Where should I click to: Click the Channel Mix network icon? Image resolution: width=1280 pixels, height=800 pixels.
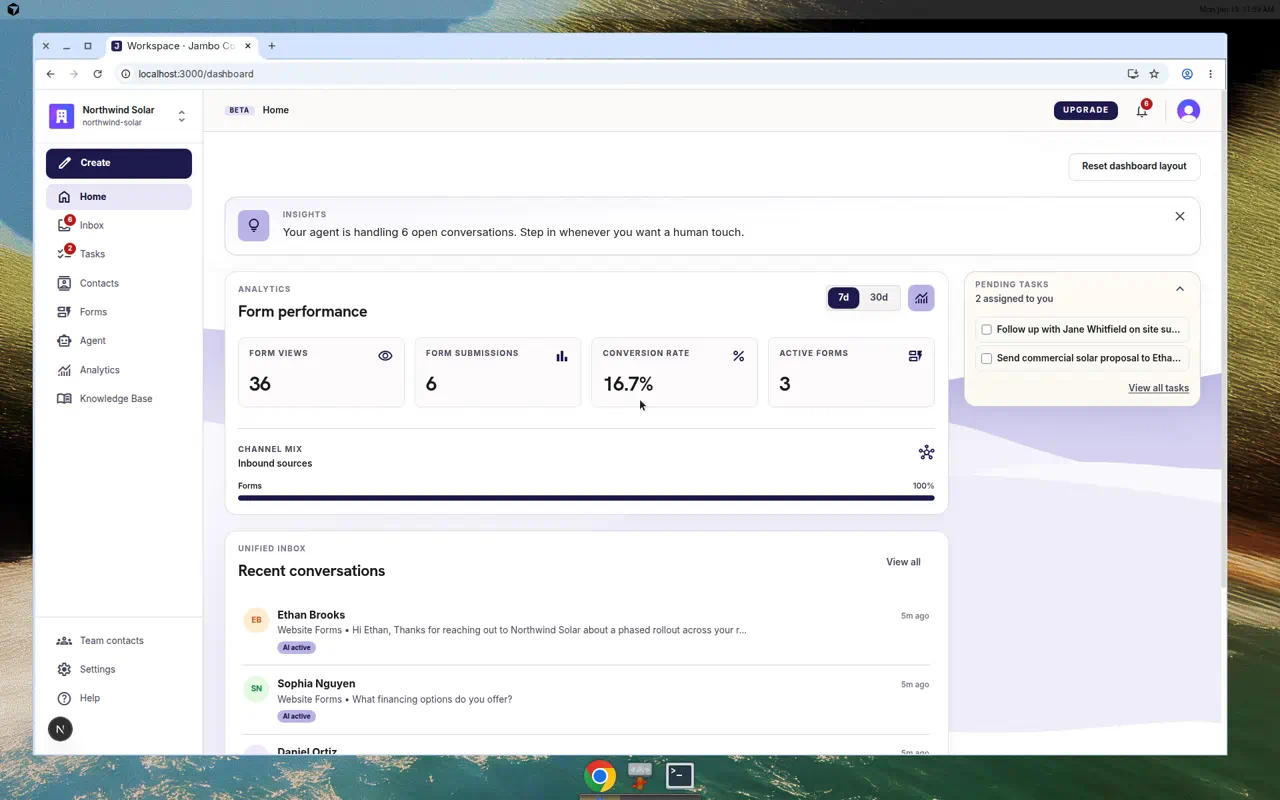click(926, 452)
